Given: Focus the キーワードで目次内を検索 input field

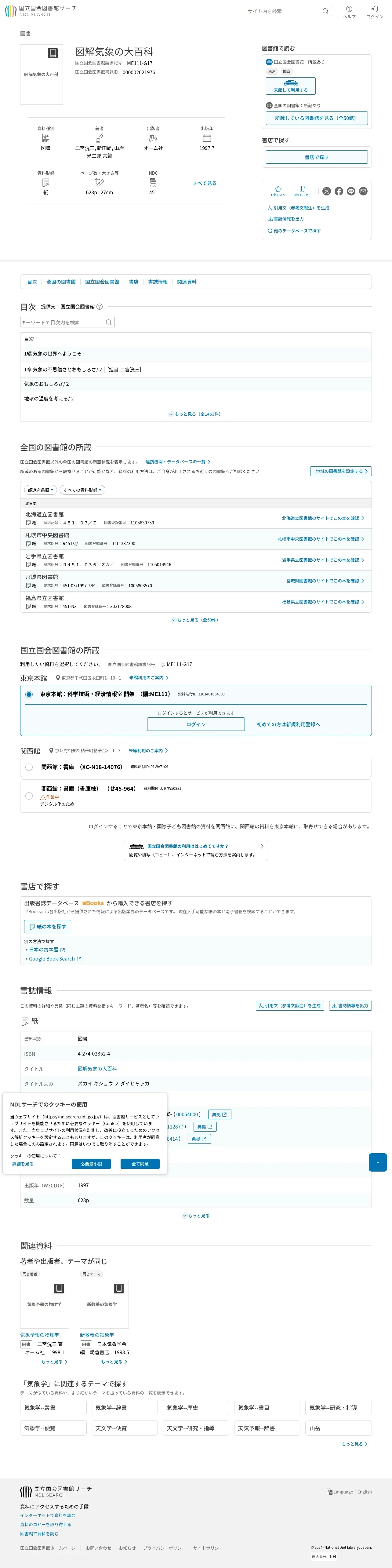Looking at the screenshot, I should [x=62, y=323].
